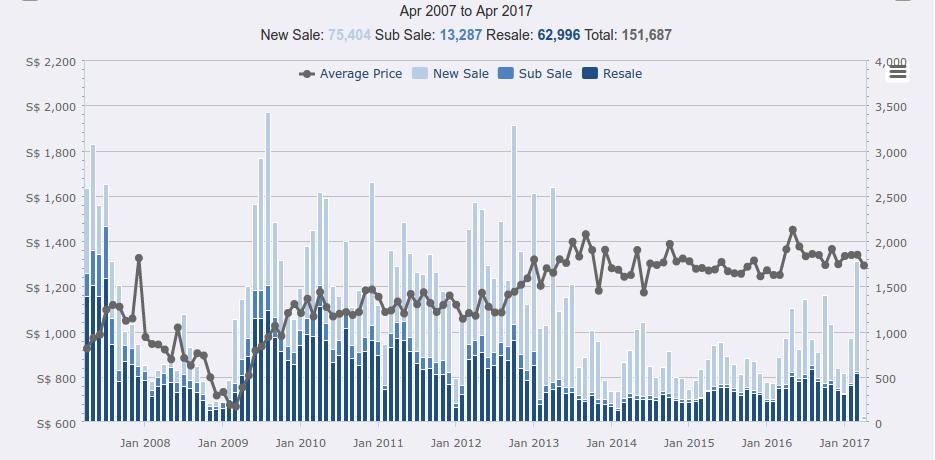The width and height of the screenshot is (935, 460).
Task: Toggle Resale series visibility legend label
Action: tap(622, 73)
